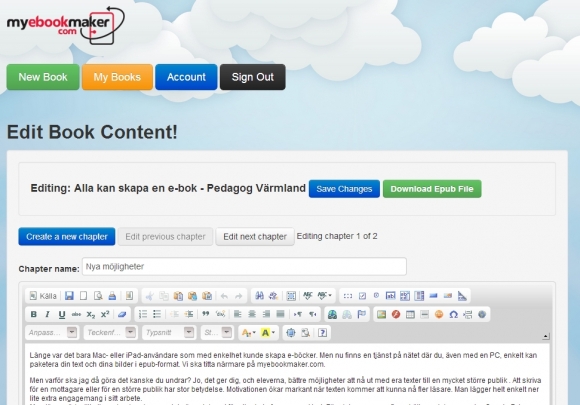Download the Epub File

pos(432,189)
